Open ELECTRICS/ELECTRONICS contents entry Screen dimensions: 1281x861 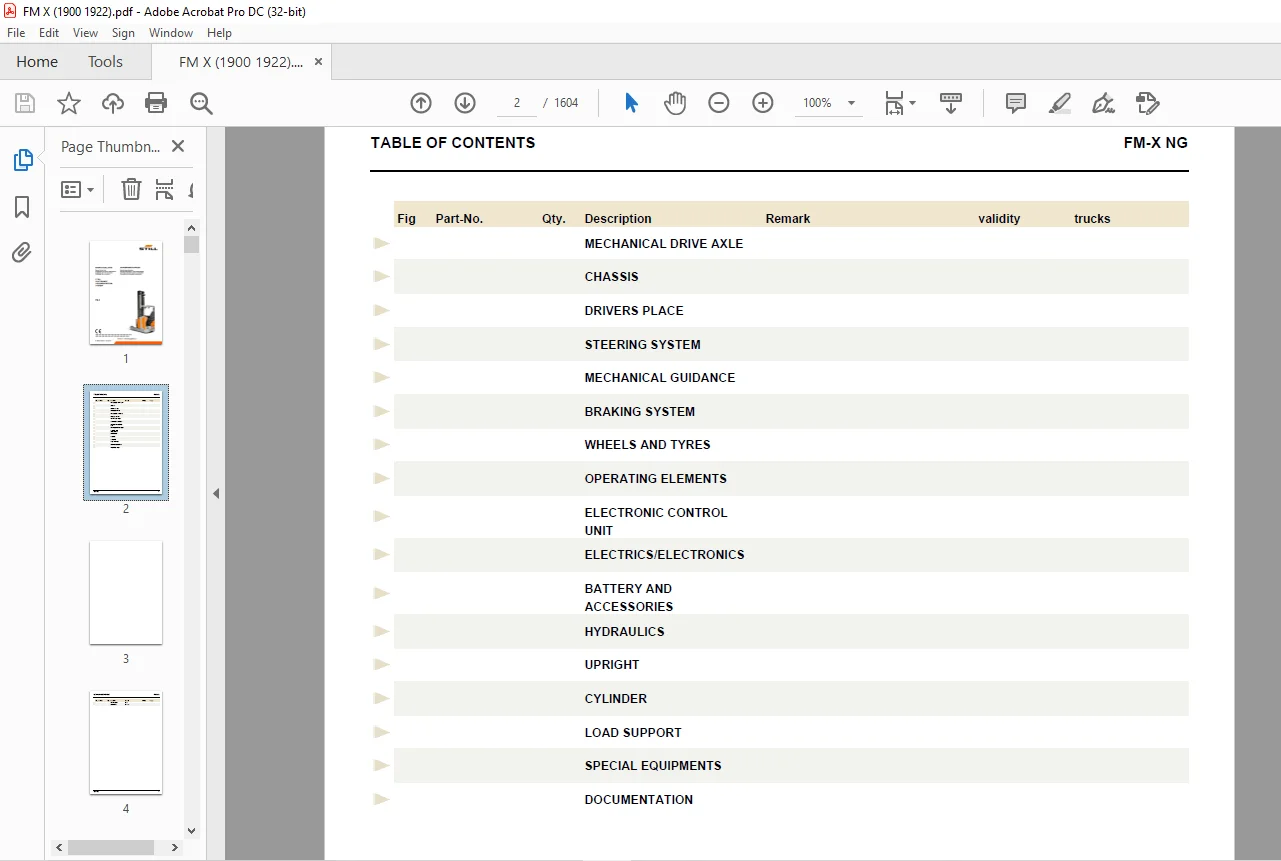[x=665, y=555]
